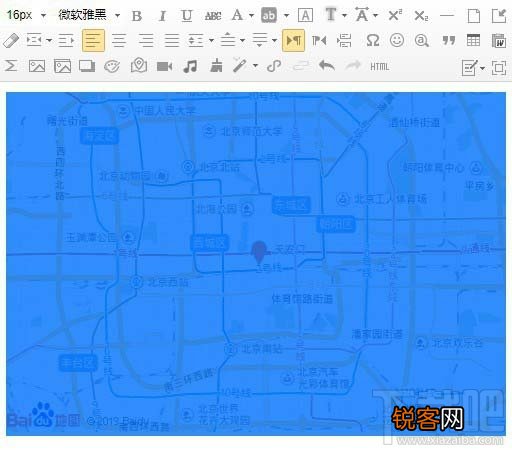This screenshot has width=512, height=450.
Task: Click spacing after paragraph icon
Action: click(x=260, y=40)
